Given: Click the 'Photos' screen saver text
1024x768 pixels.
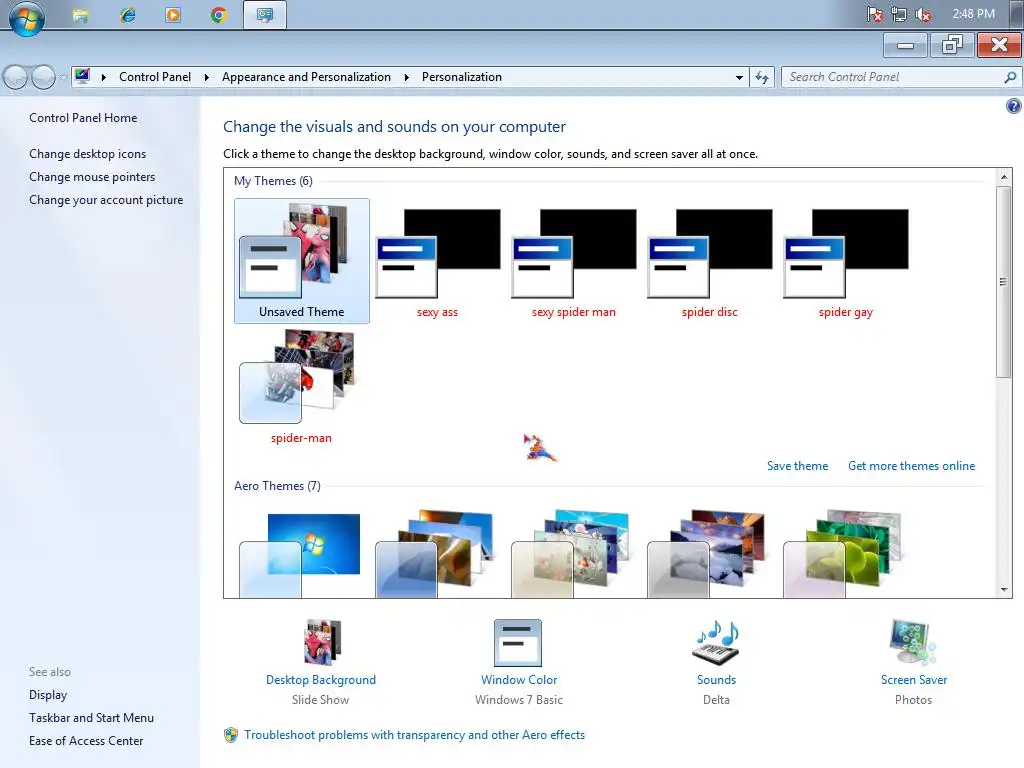Looking at the screenshot, I should 914,699.
